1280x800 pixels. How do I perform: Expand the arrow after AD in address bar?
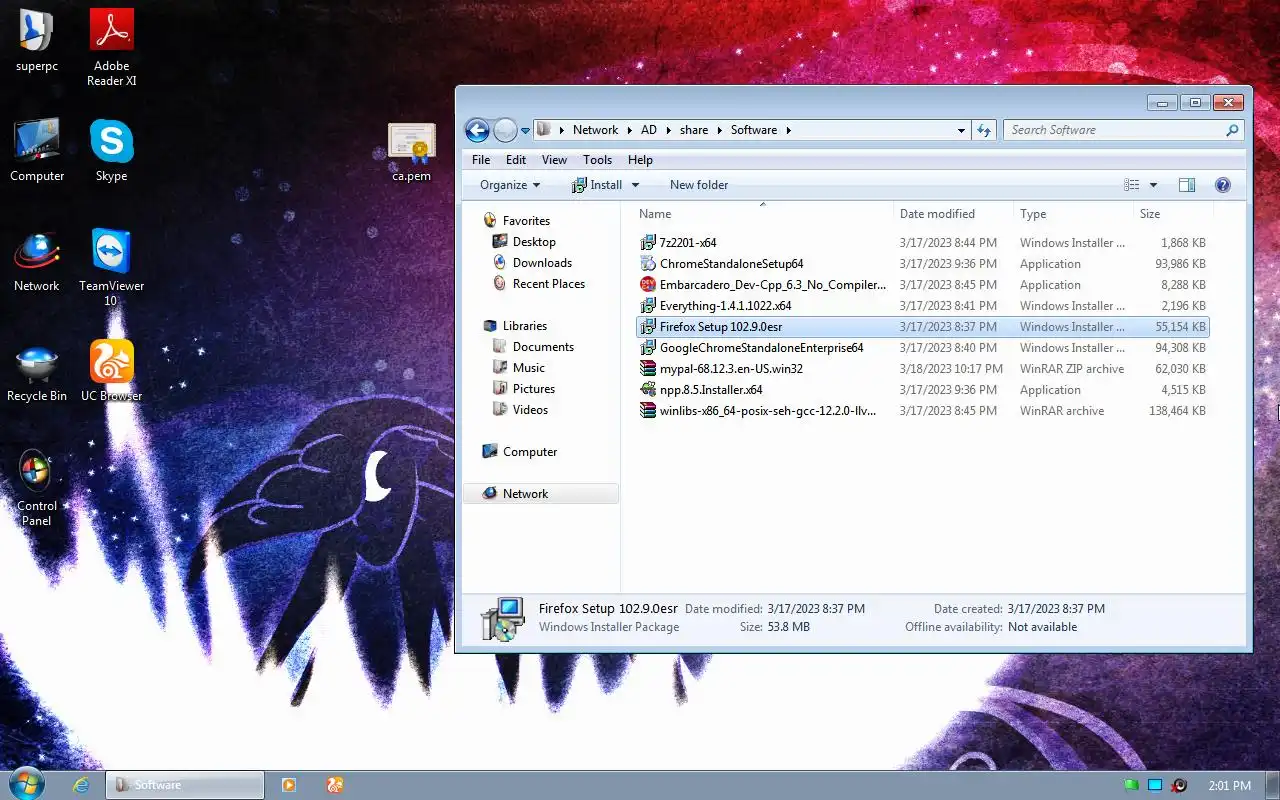[x=667, y=130]
